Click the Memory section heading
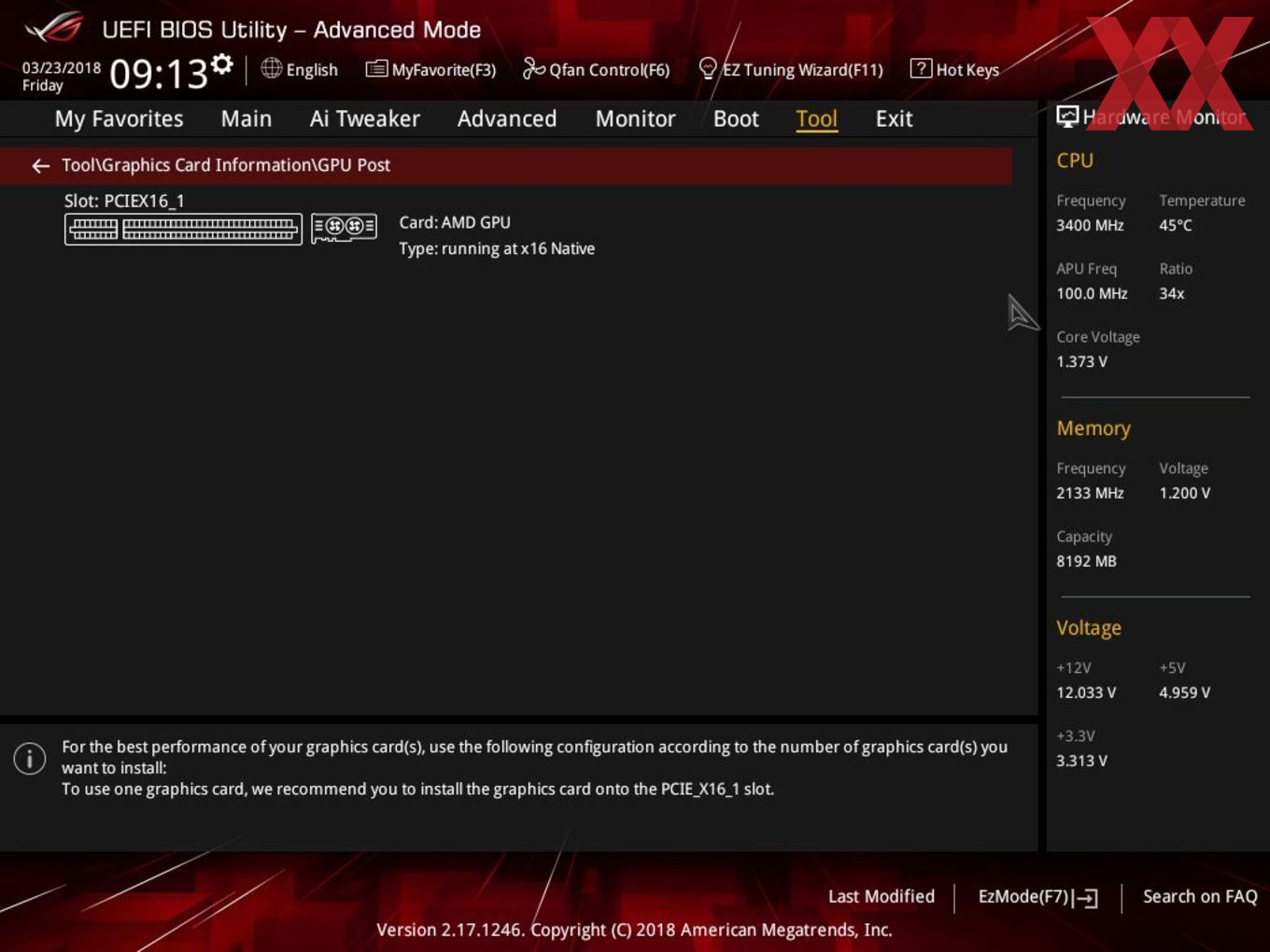The height and width of the screenshot is (952, 1270). click(1094, 428)
